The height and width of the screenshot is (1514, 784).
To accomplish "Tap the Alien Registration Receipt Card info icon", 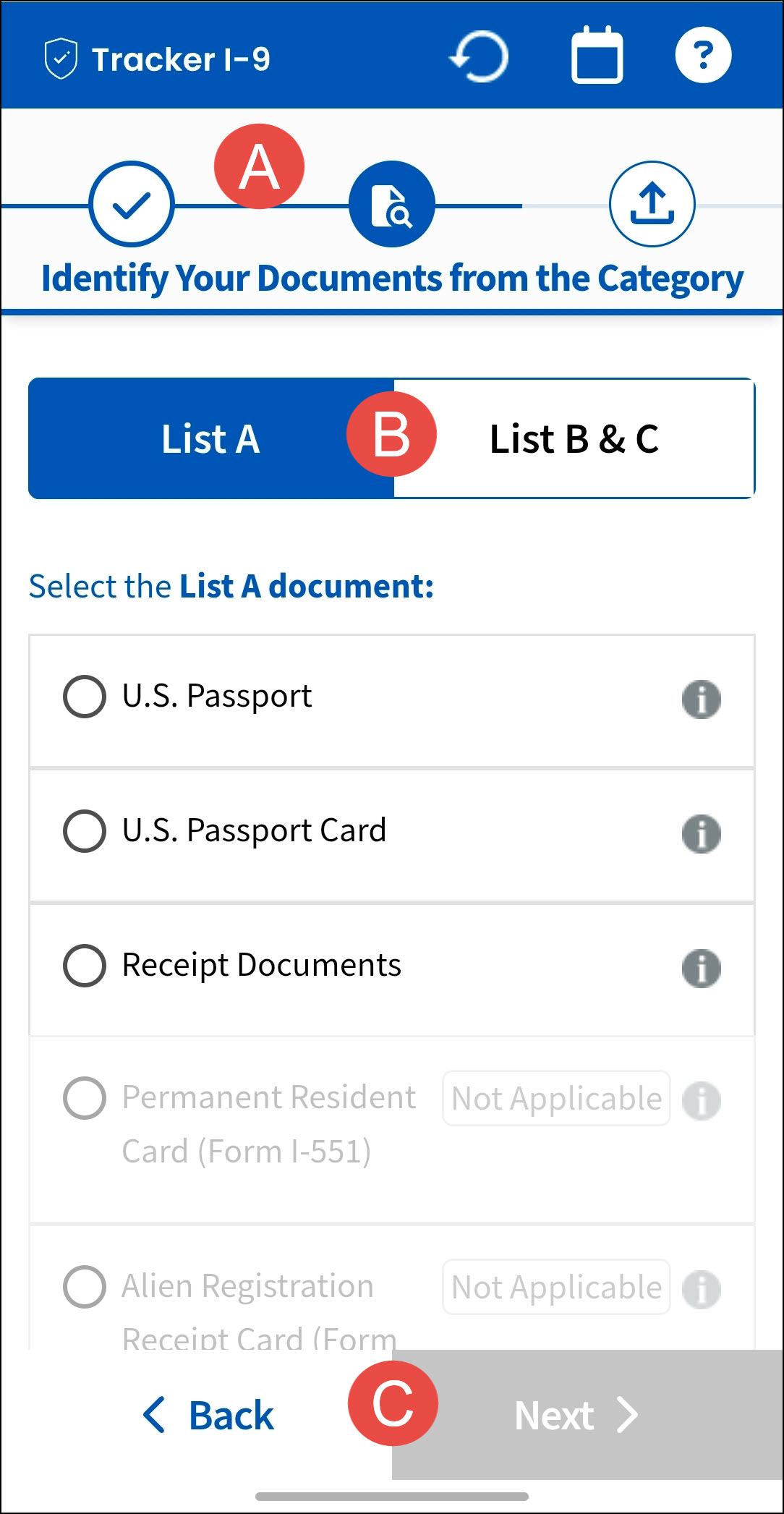I will (701, 1290).
